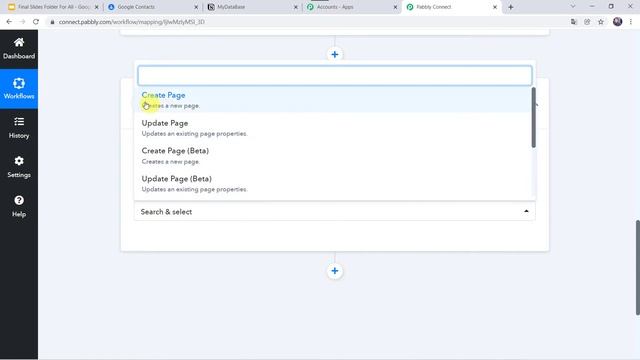Close the Google Contacts tab

[x=196, y=7]
